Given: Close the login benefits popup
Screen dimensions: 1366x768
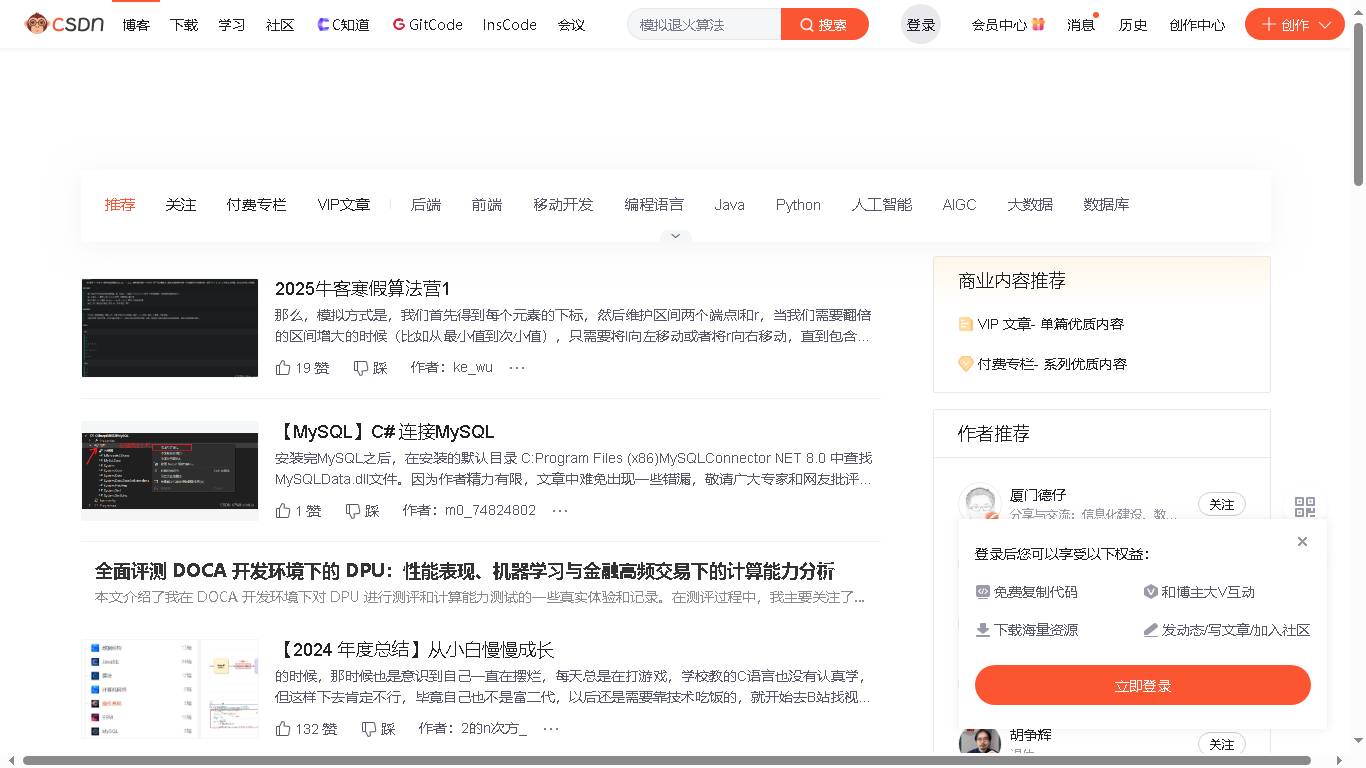Looking at the screenshot, I should click(x=1302, y=541).
